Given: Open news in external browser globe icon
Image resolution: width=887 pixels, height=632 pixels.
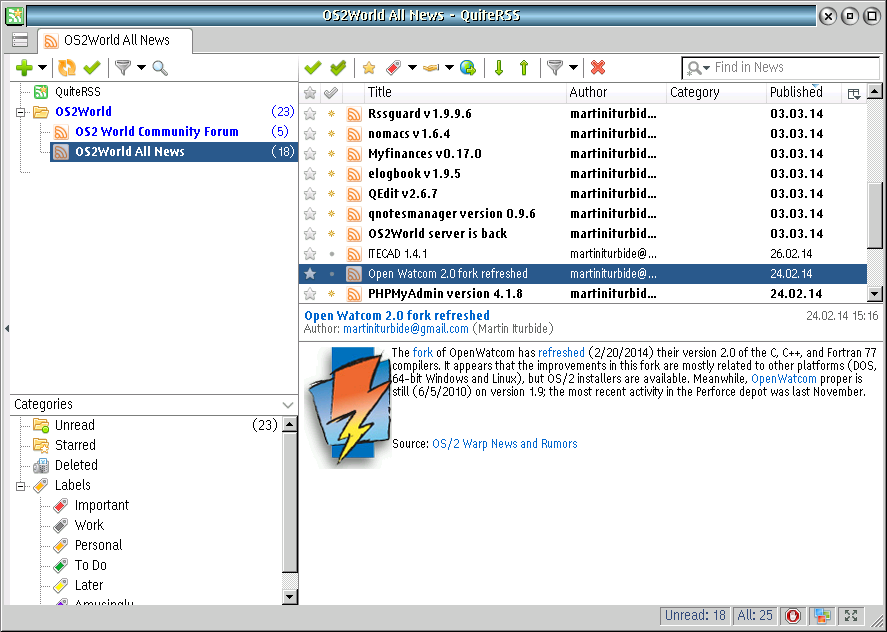Looking at the screenshot, I should (x=467, y=68).
